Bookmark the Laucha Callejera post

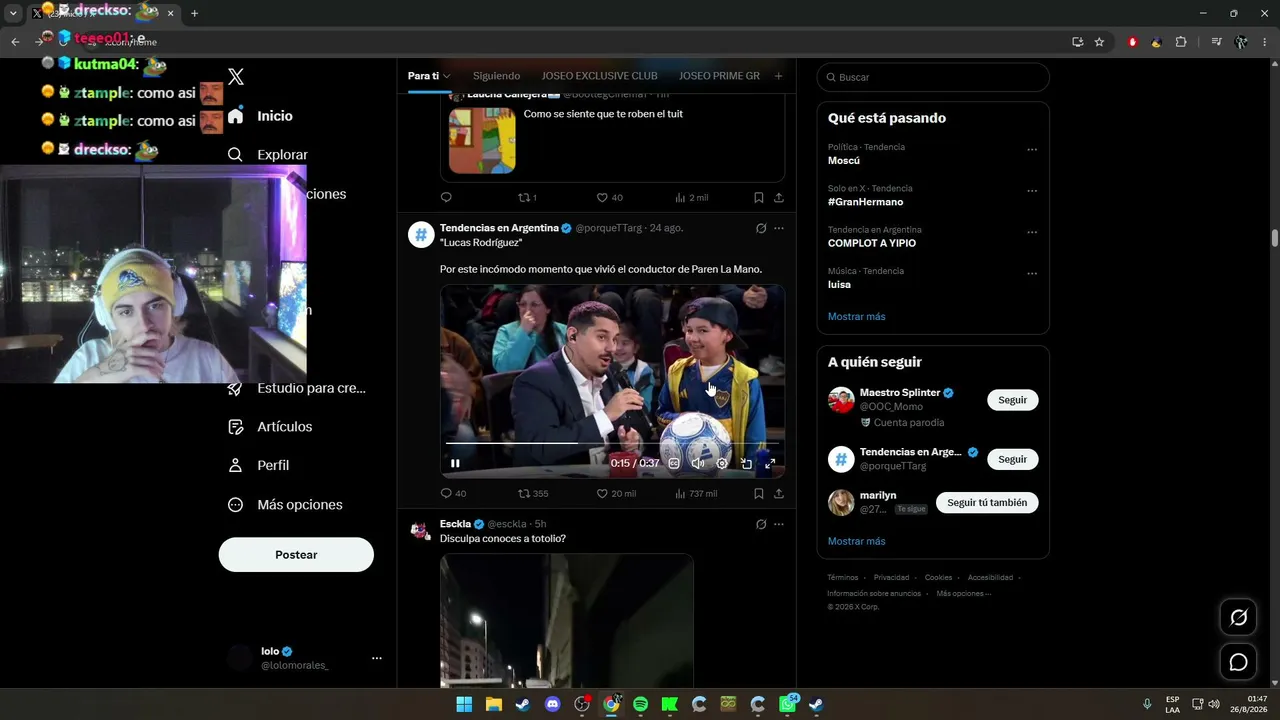[759, 197]
